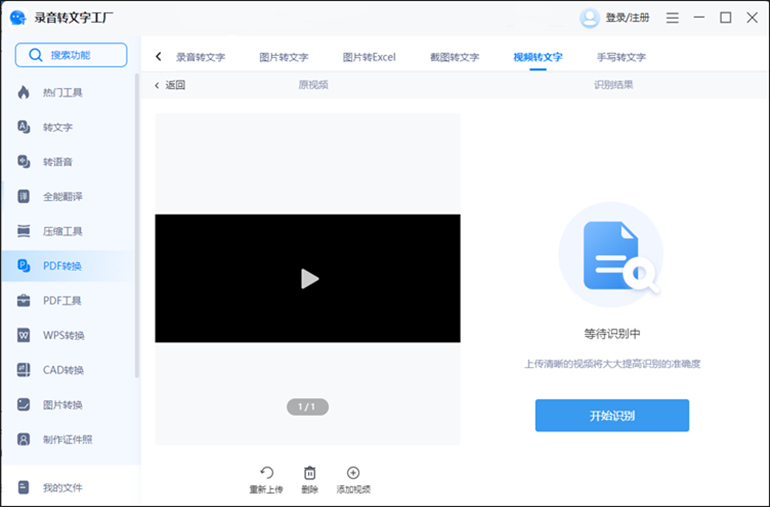Select the 视频转文字 tab
The height and width of the screenshot is (507, 770).
point(538,57)
